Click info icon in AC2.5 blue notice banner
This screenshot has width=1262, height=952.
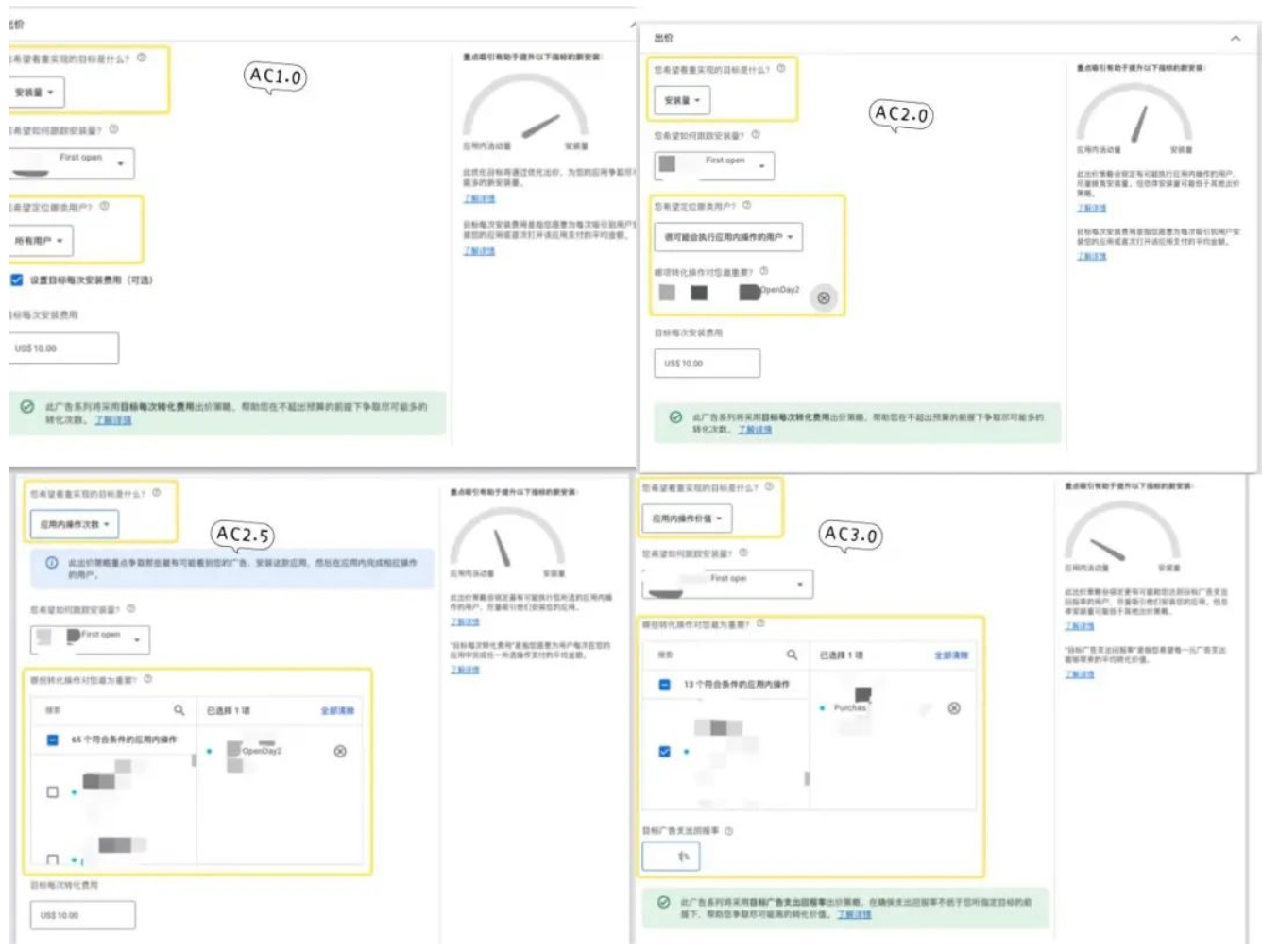(x=52, y=563)
